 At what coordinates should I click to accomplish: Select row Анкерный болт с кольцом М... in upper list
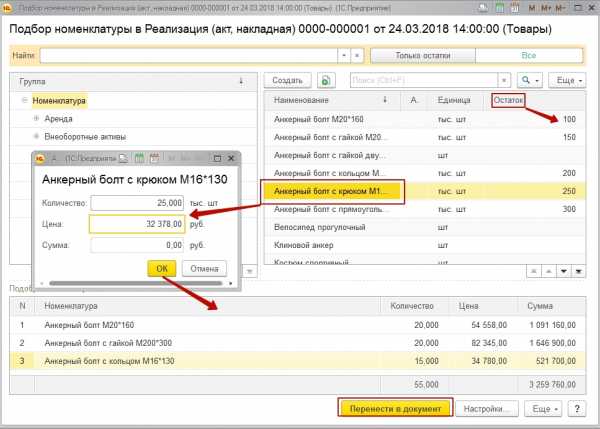pos(425,173)
